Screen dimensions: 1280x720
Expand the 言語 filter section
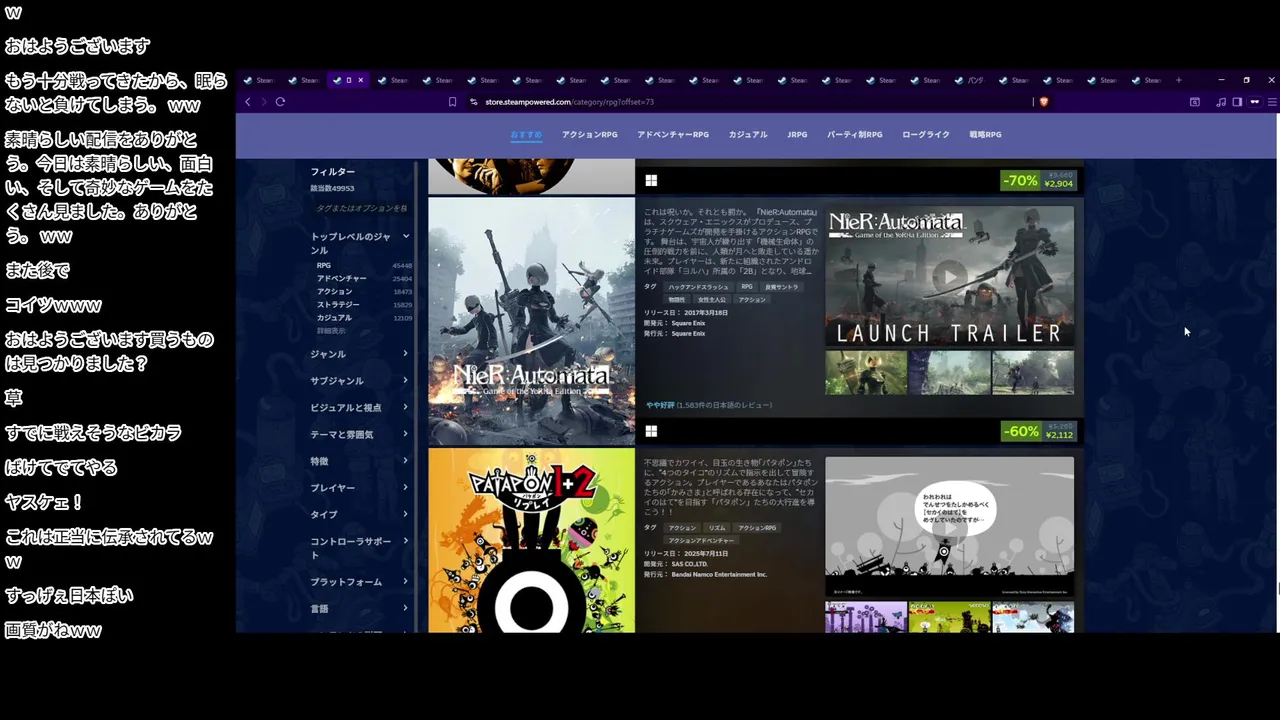click(x=360, y=609)
